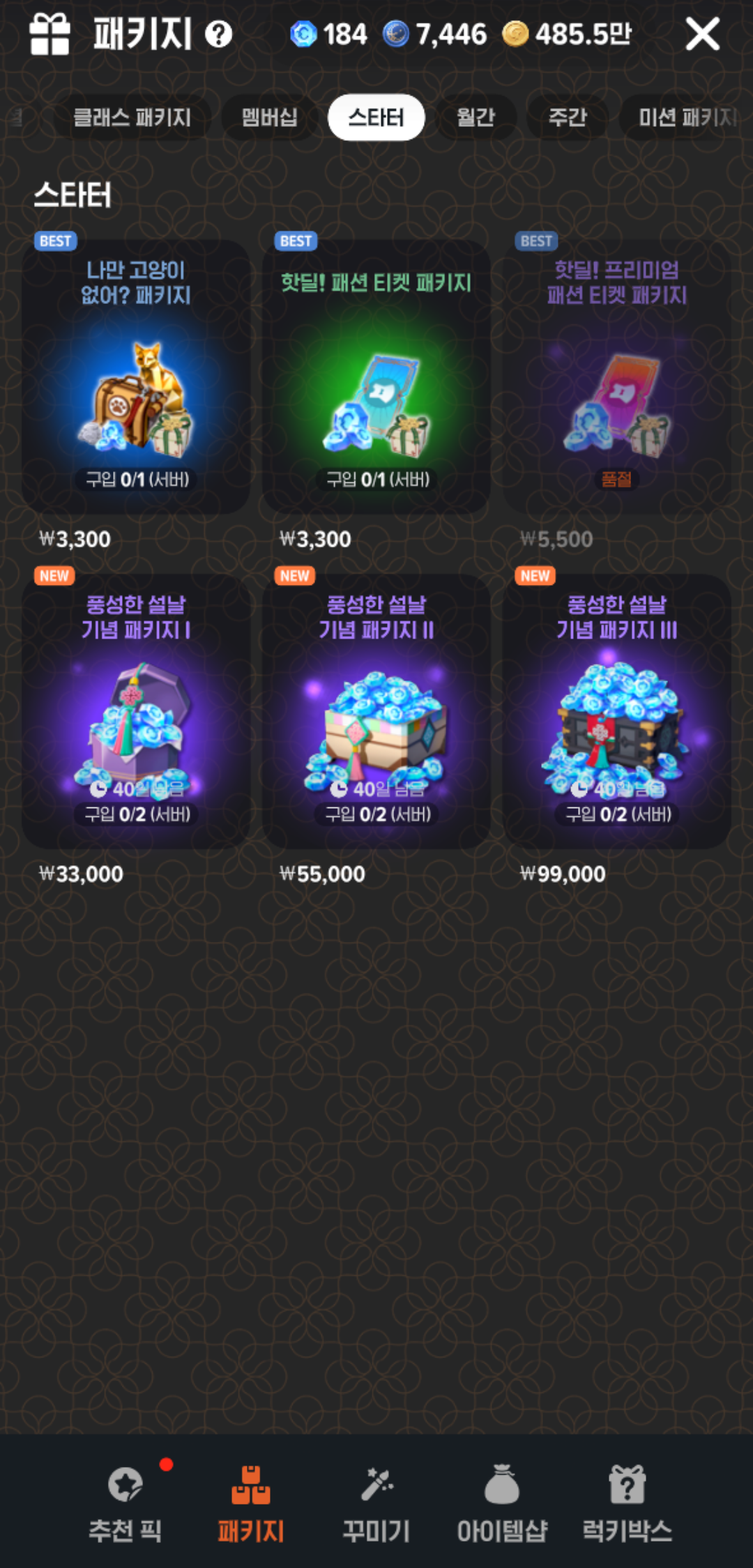
Task: Open the 미션 패키지 tab
Action: tap(686, 117)
